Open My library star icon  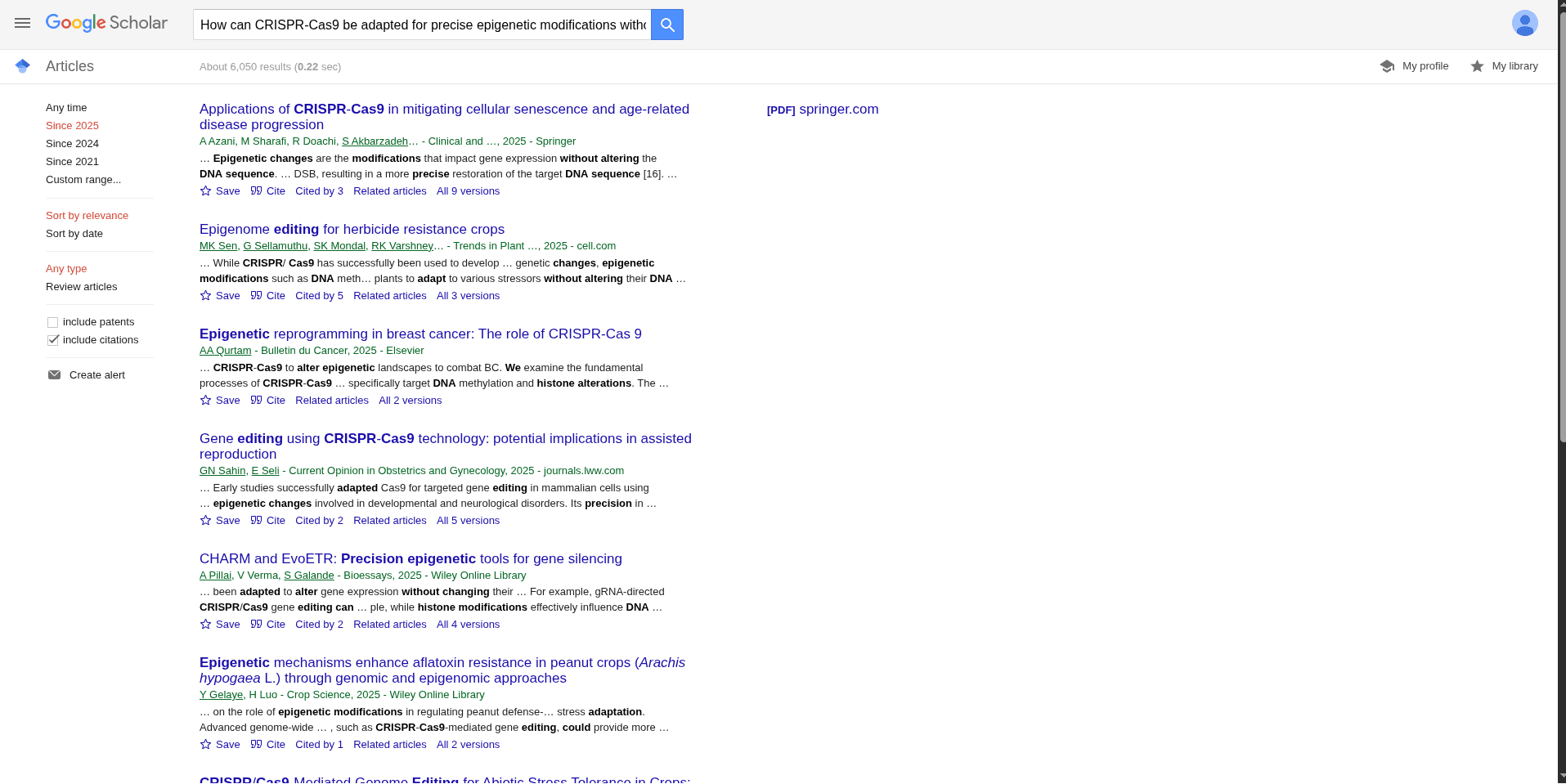1477,66
